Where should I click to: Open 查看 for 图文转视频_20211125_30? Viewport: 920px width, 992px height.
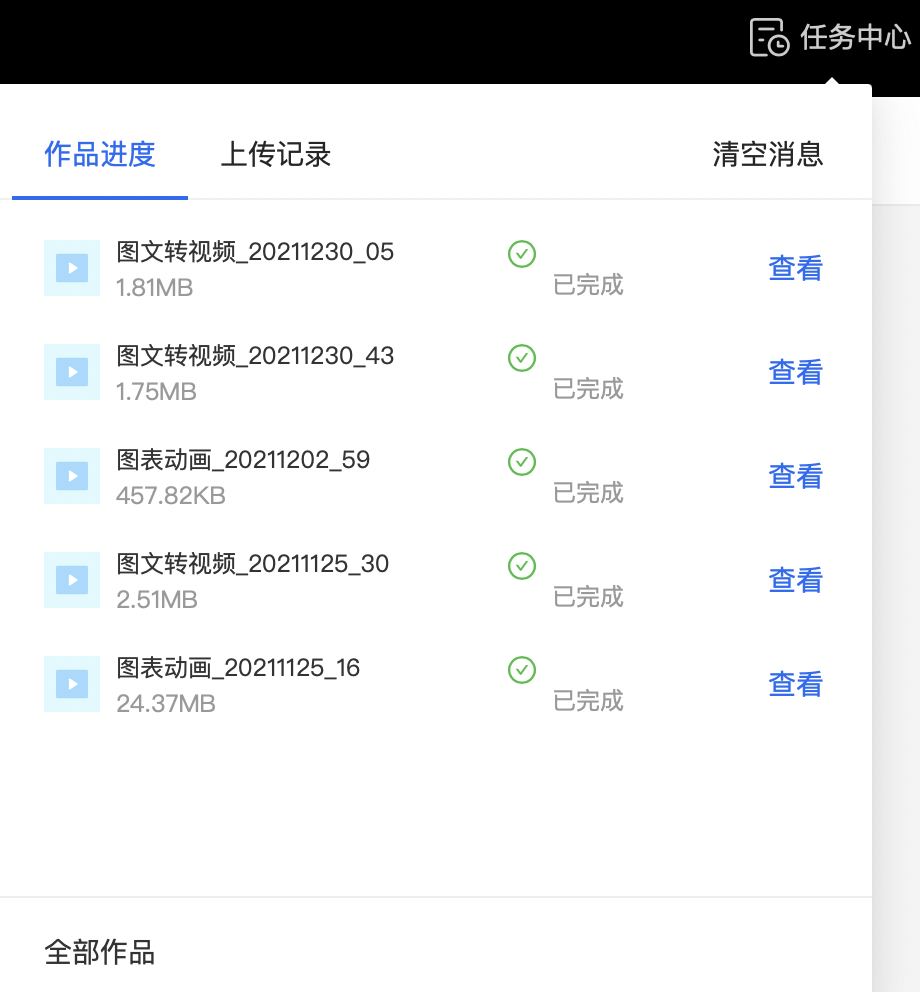coord(795,580)
